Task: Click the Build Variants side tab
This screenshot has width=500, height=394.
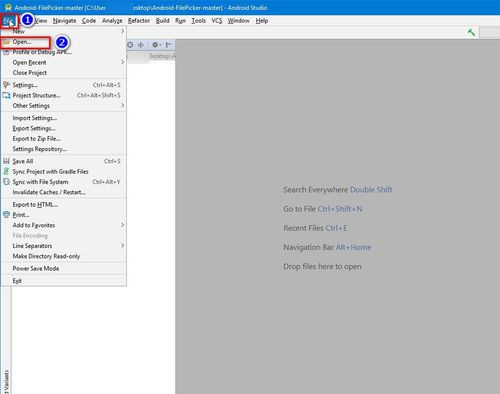Action: pos(6,382)
